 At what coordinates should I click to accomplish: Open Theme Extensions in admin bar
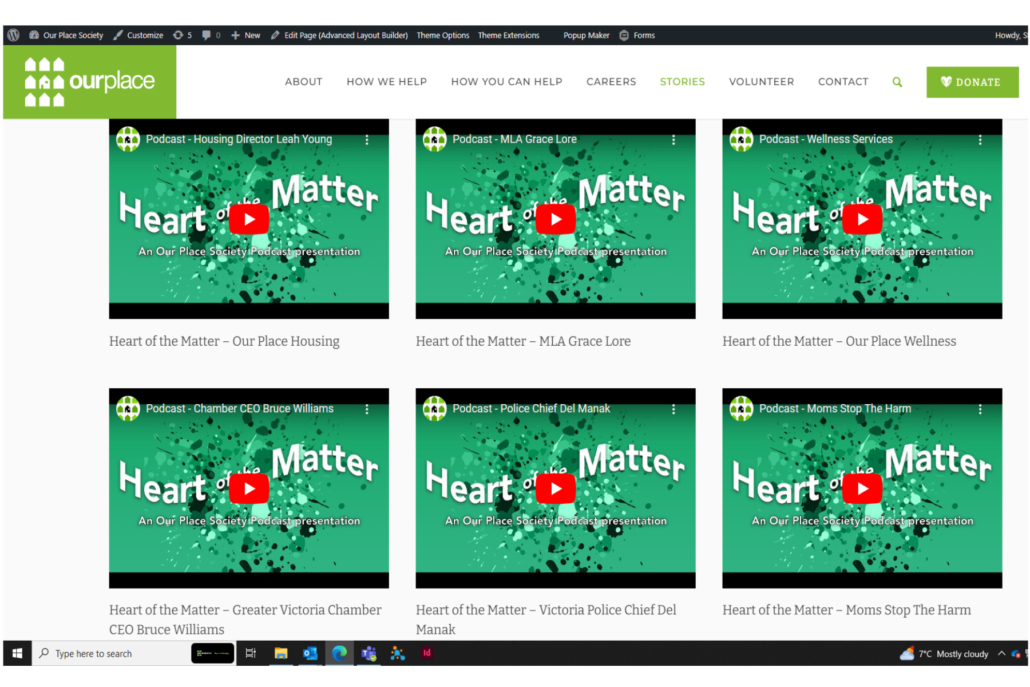point(508,35)
